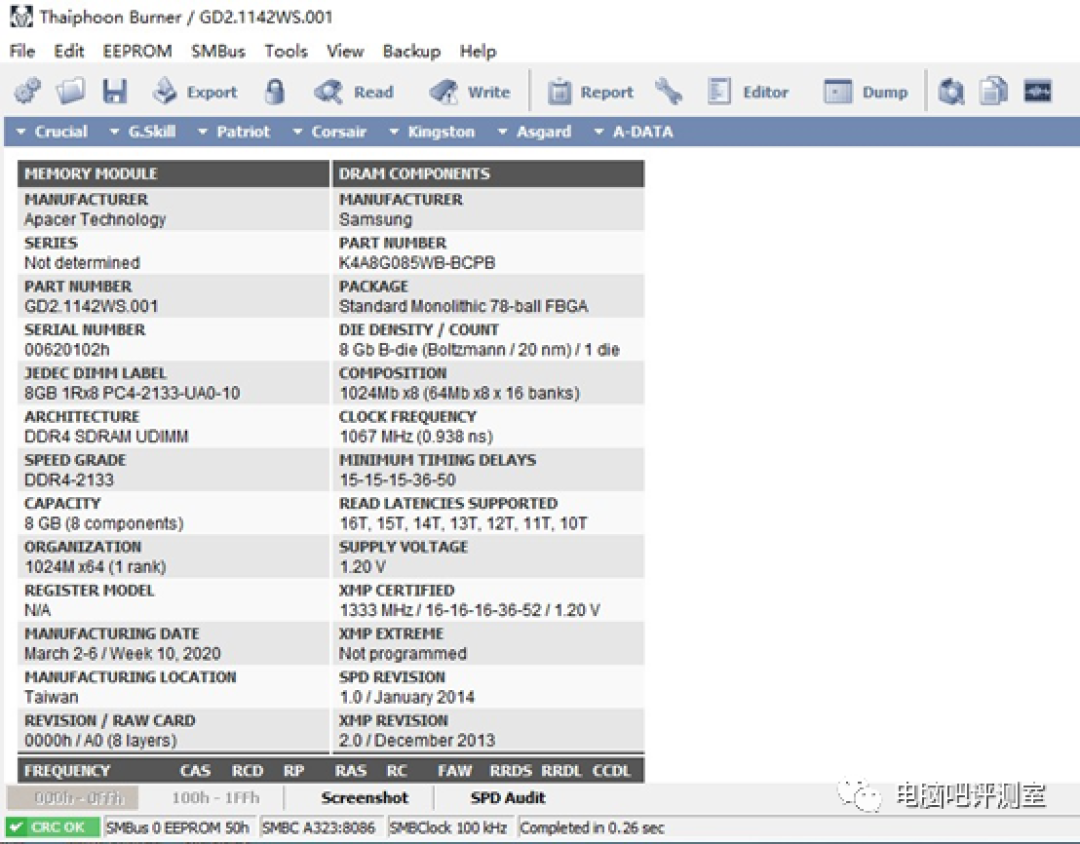Image resolution: width=1080 pixels, height=844 pixels.
Task: Expand the Asgard dropdown
Action: [534, 132]
